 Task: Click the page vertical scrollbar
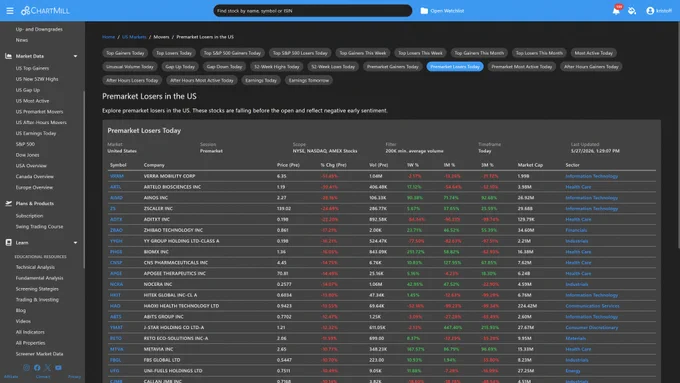coord(678,134)
